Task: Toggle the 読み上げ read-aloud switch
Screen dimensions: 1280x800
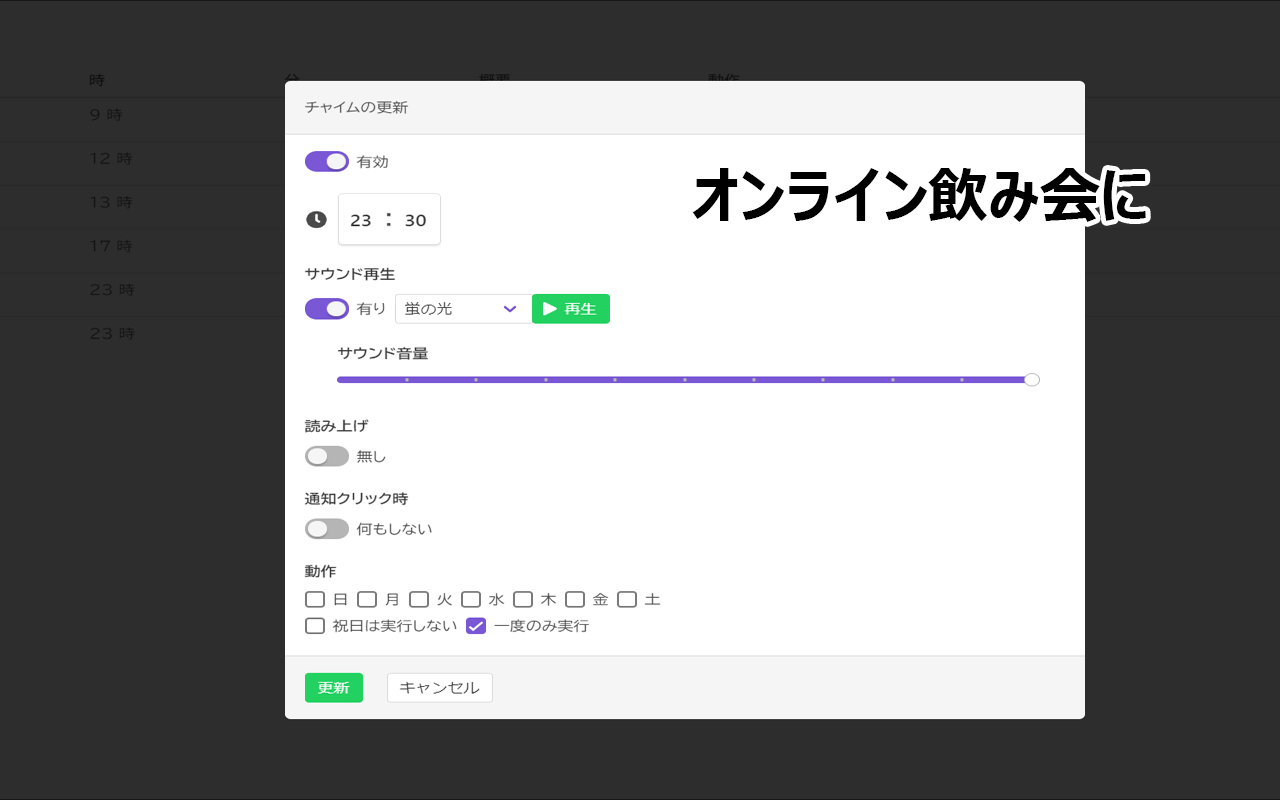Action: coord(327,456)
